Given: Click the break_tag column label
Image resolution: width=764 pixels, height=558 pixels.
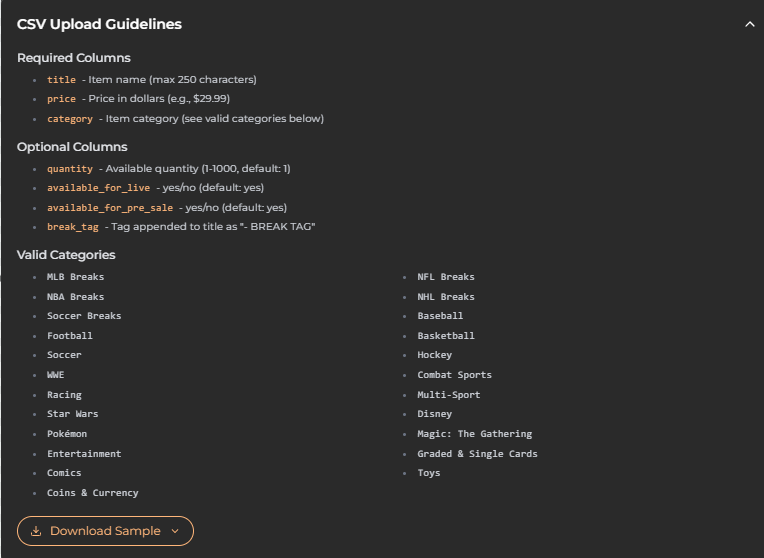Looking at the screenshot, I should [x=72, y=227].
